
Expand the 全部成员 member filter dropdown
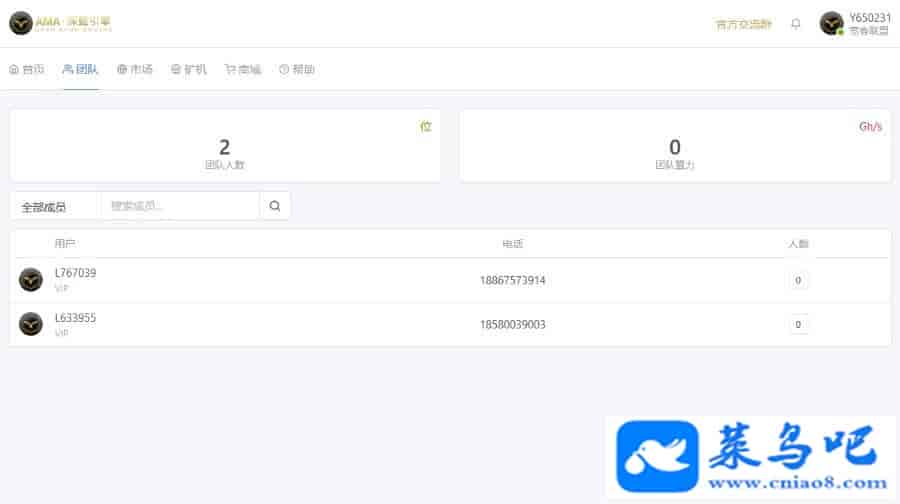click(x=56, y=206)
